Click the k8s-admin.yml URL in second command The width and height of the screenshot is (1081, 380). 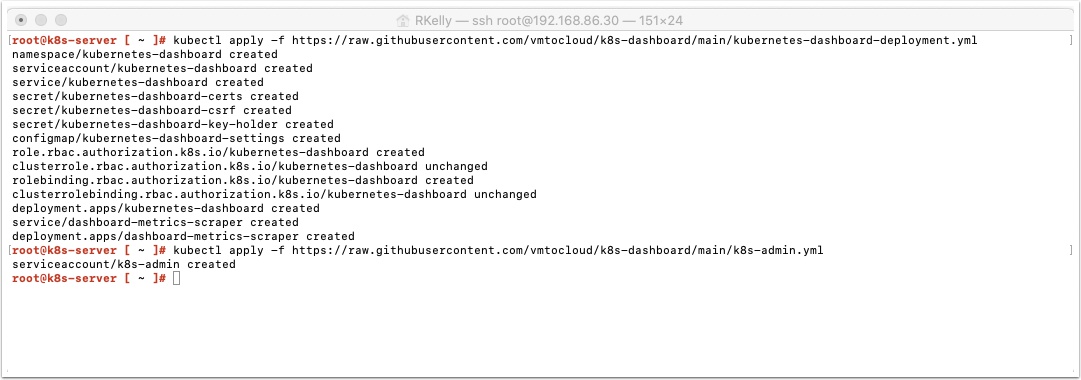pos(557,250)
